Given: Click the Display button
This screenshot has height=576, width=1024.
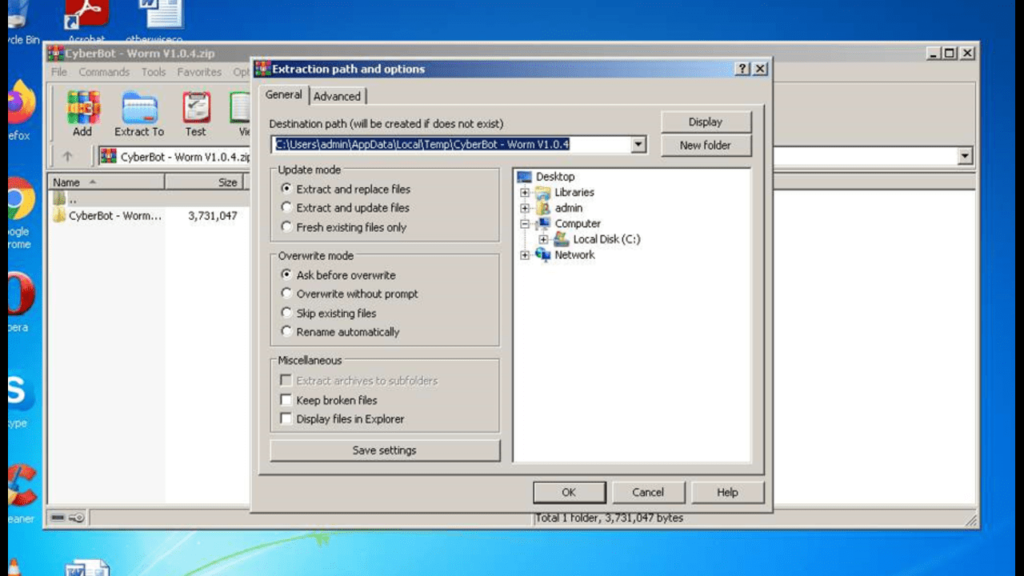Looking at the screenshot, I should [705, 122].
